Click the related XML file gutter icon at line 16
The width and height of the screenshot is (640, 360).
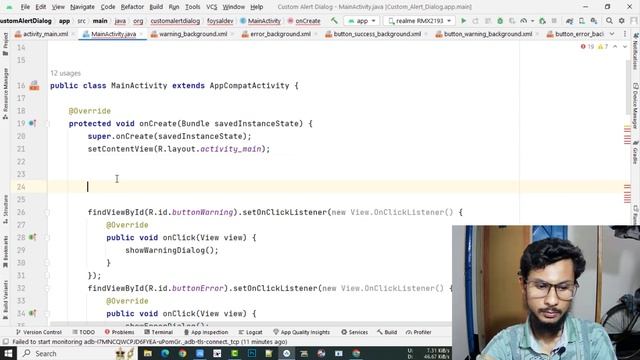point(34,86)
